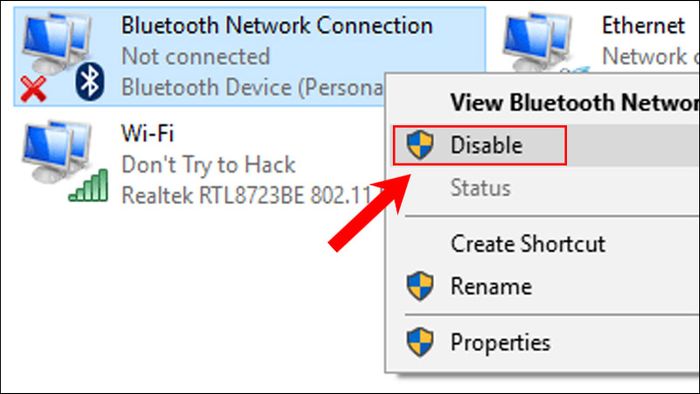700x394 pixels.
Task: Select the Ethernet adapter computer icon
Action: pyautogui.click(x=538, y=42)
